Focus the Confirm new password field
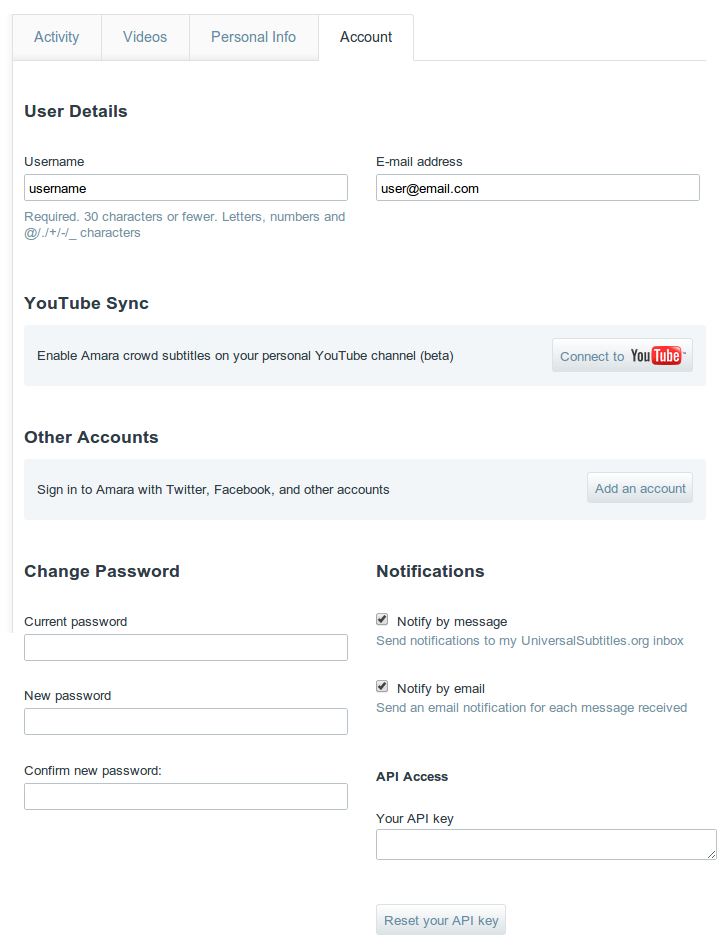 (x=186, y=796)
